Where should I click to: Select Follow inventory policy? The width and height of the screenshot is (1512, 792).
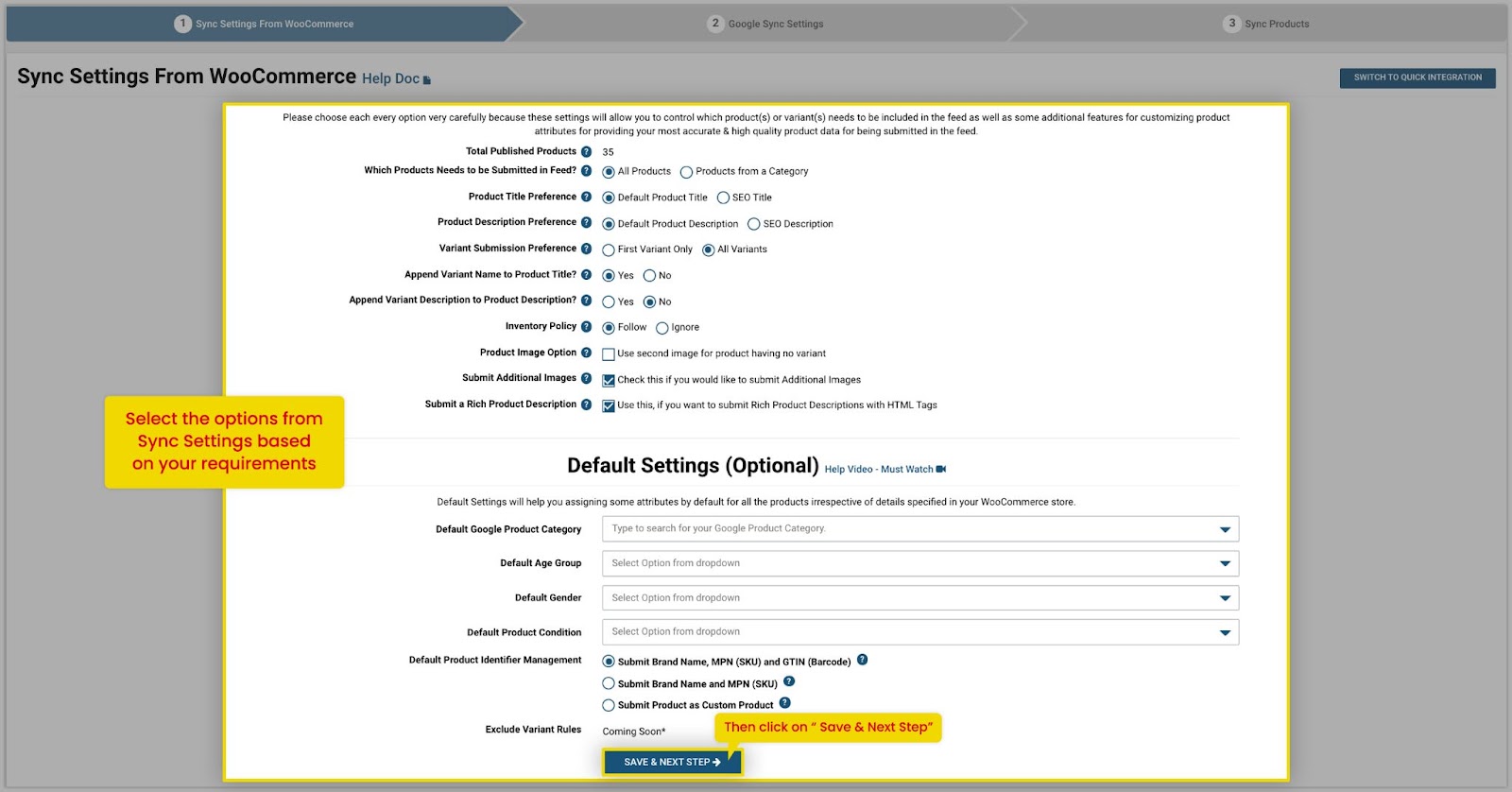pos(609,328)
